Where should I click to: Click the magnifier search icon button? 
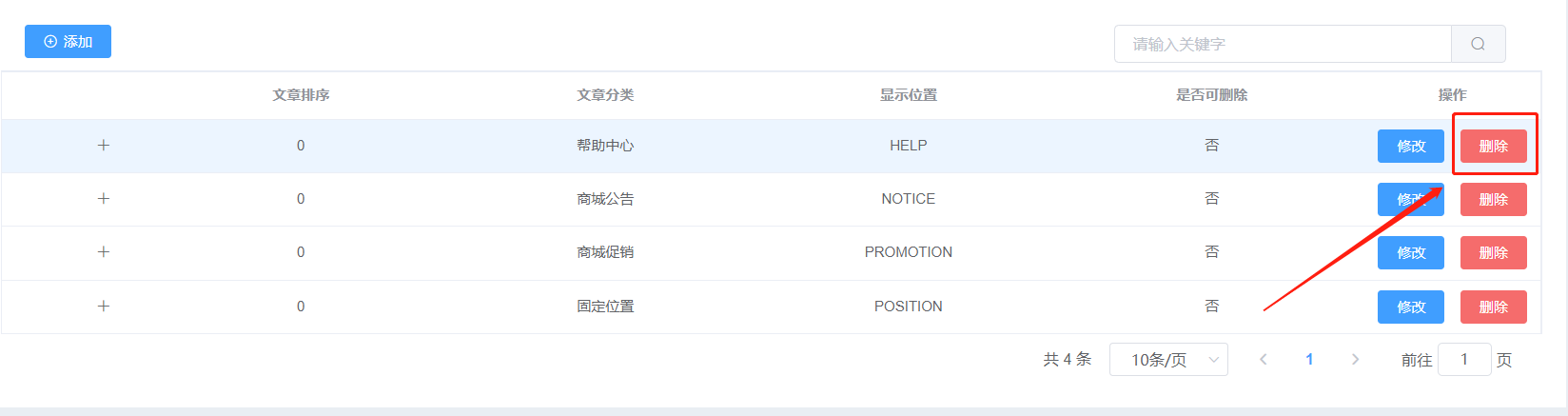pyautogui.click(x=1478, y=44)
